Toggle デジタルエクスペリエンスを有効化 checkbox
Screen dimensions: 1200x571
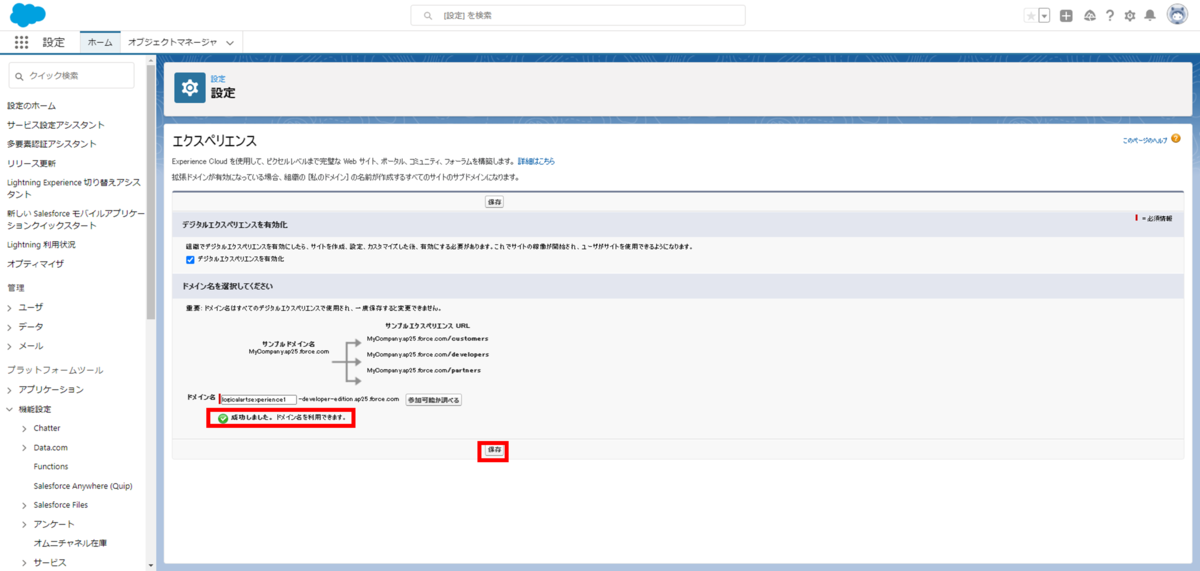(191, 260)
